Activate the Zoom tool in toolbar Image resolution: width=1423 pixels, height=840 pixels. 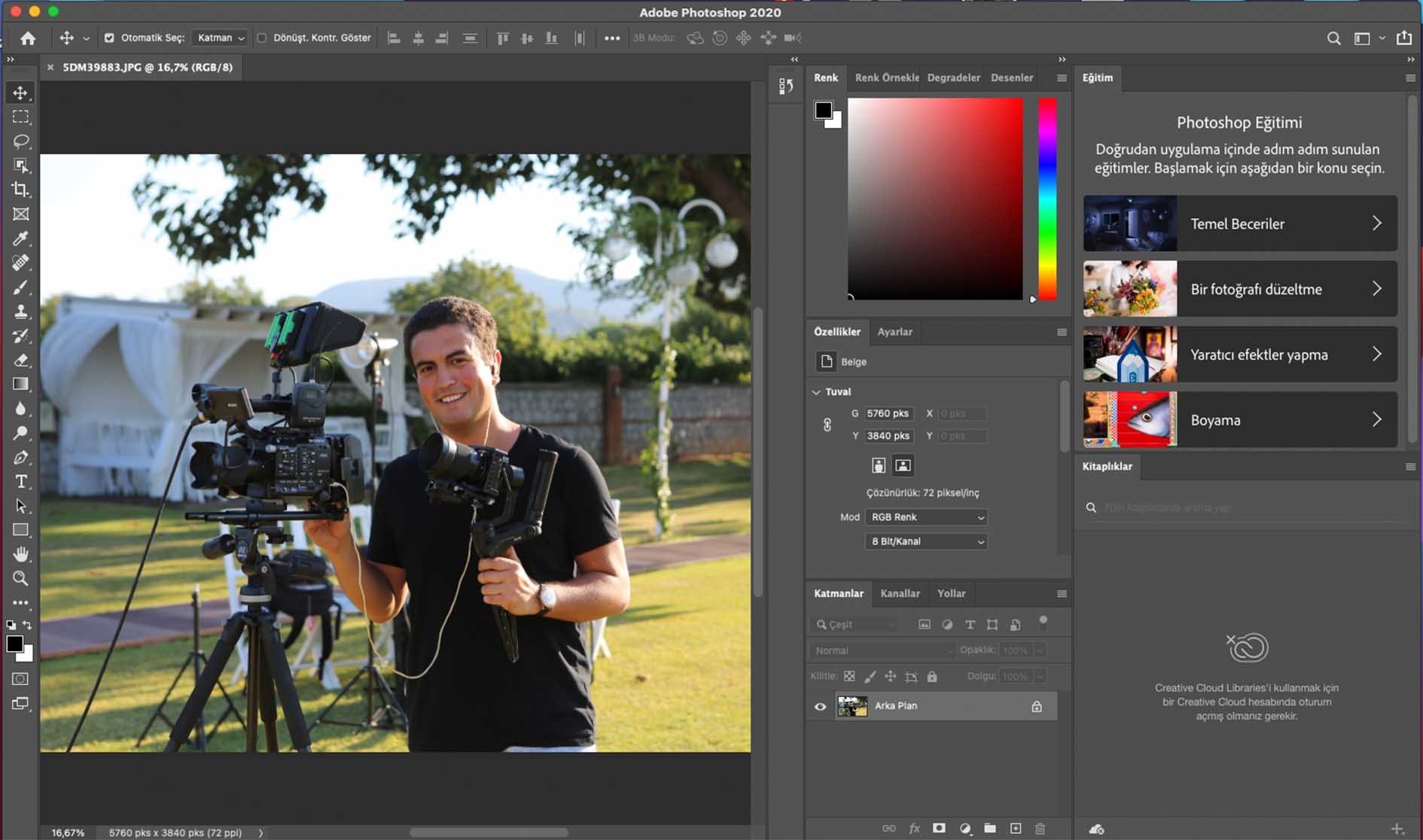pos(20,579)
